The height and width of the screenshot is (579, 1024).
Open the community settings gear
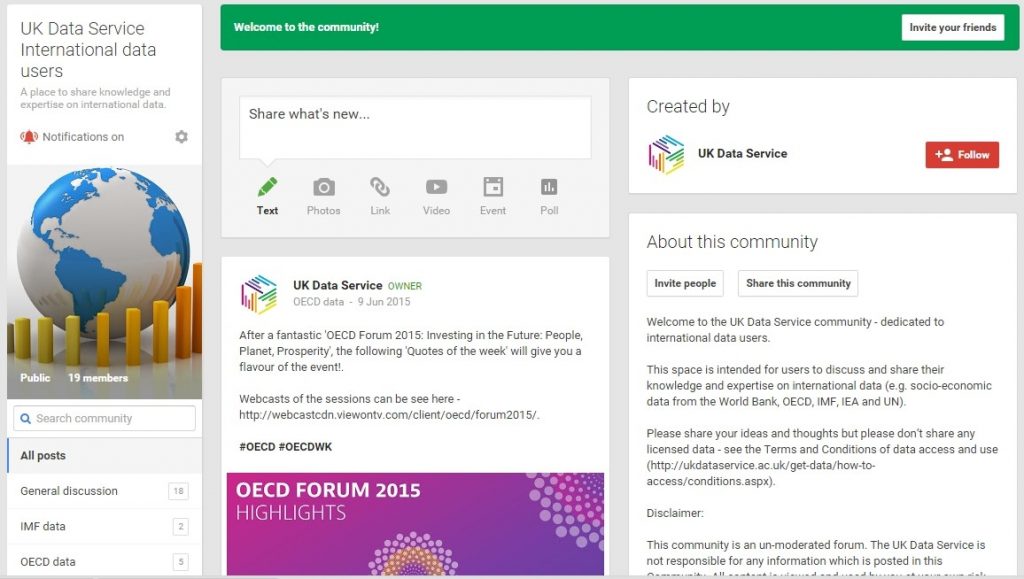tap(181, 137)
